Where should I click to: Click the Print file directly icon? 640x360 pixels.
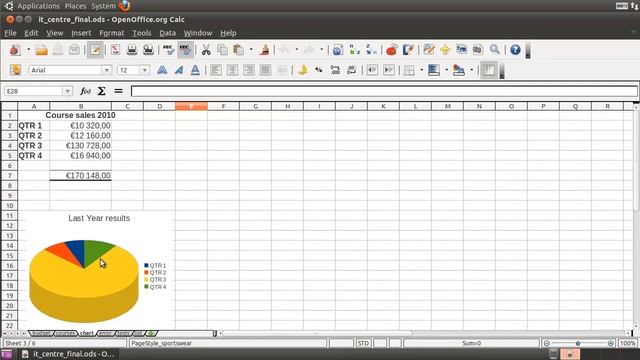tap(132, 50)
